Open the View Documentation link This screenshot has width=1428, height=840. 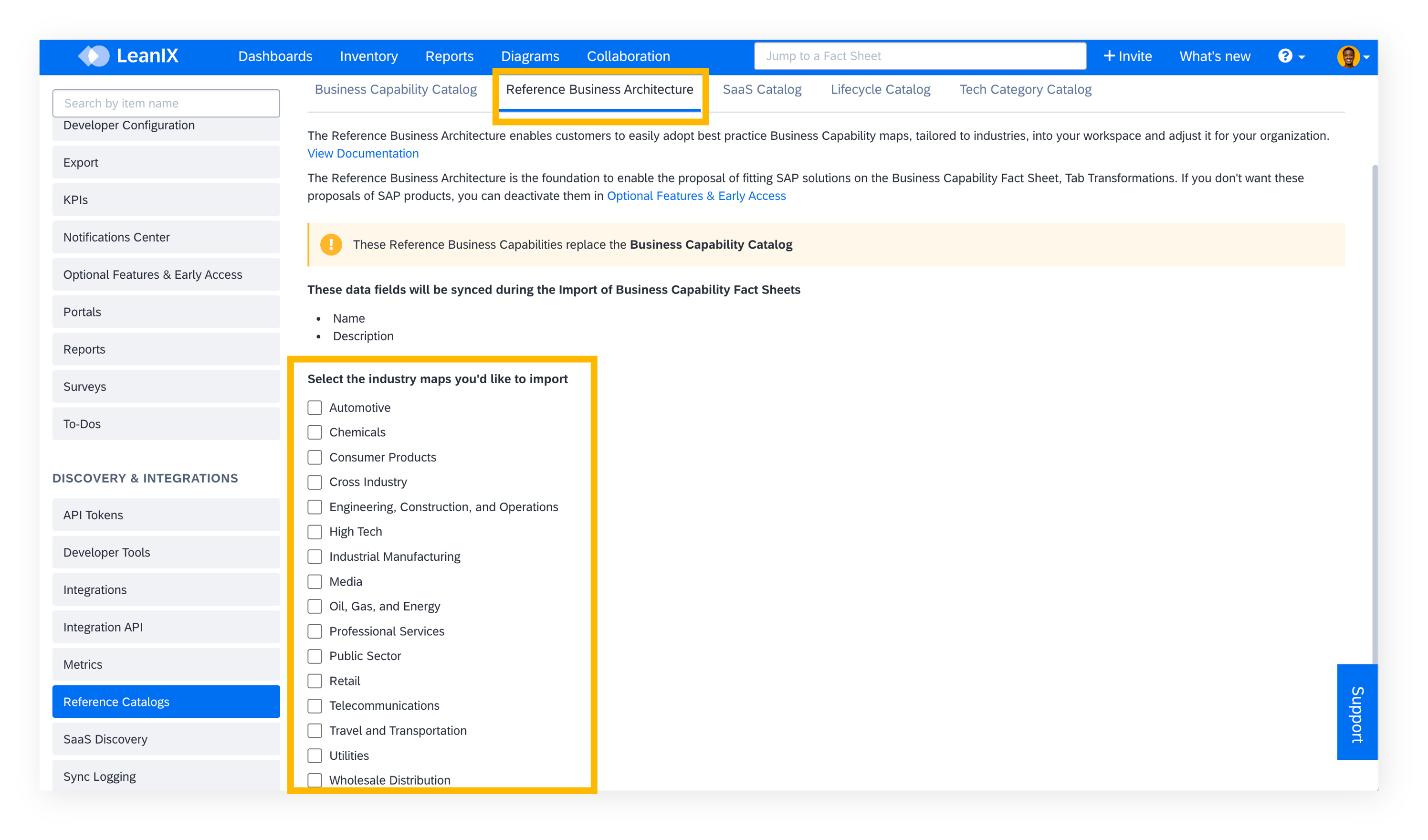click(363, 154)
